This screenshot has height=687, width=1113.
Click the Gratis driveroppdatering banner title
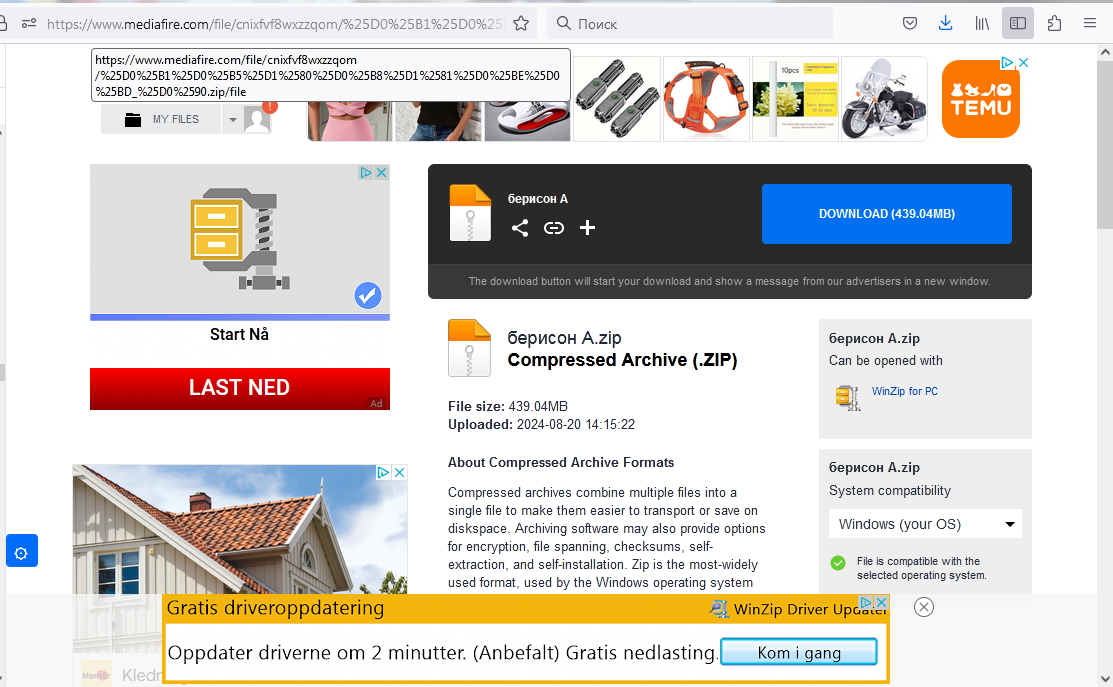click(x=275, y=608)
